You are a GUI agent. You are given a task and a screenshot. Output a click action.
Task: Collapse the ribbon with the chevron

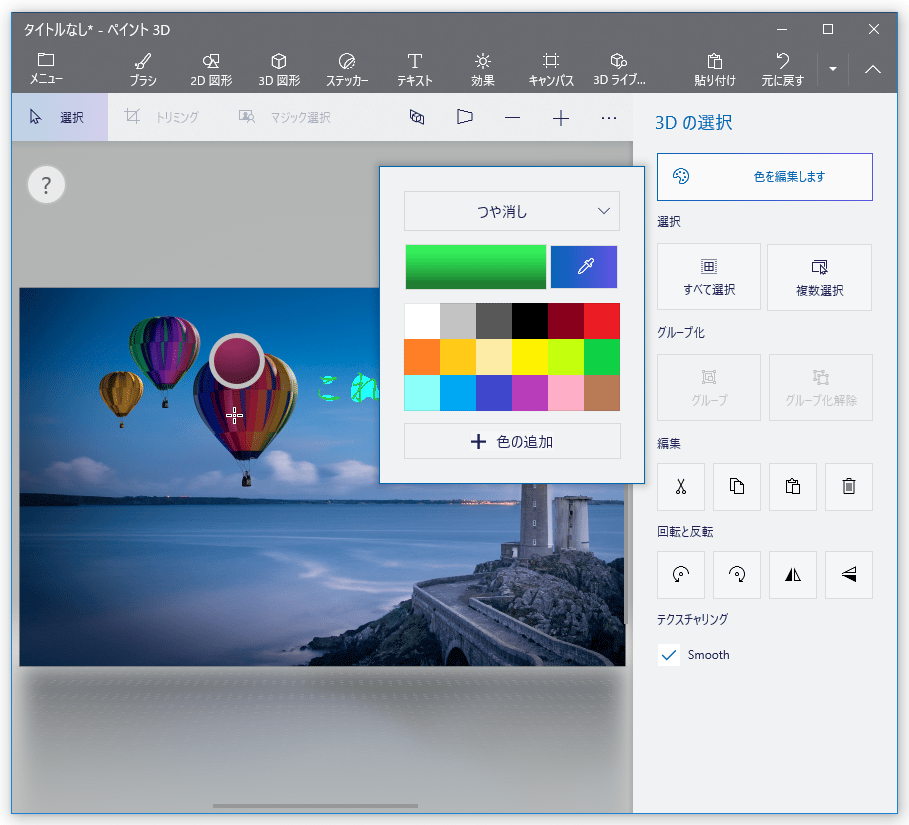872,69
